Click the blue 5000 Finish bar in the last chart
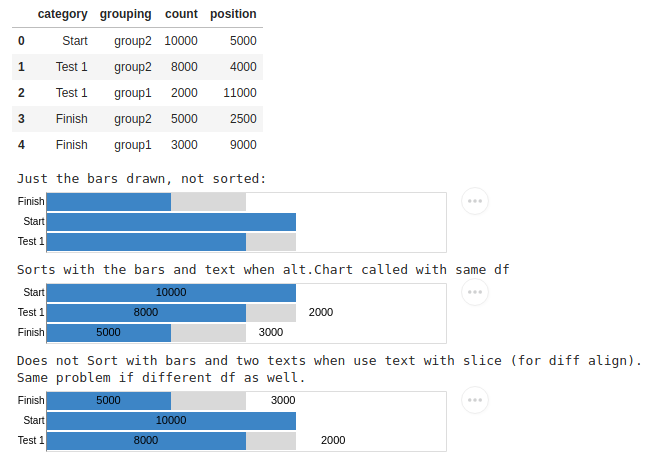The width and height of the screenshot is (654, 460). click(108, 400)
